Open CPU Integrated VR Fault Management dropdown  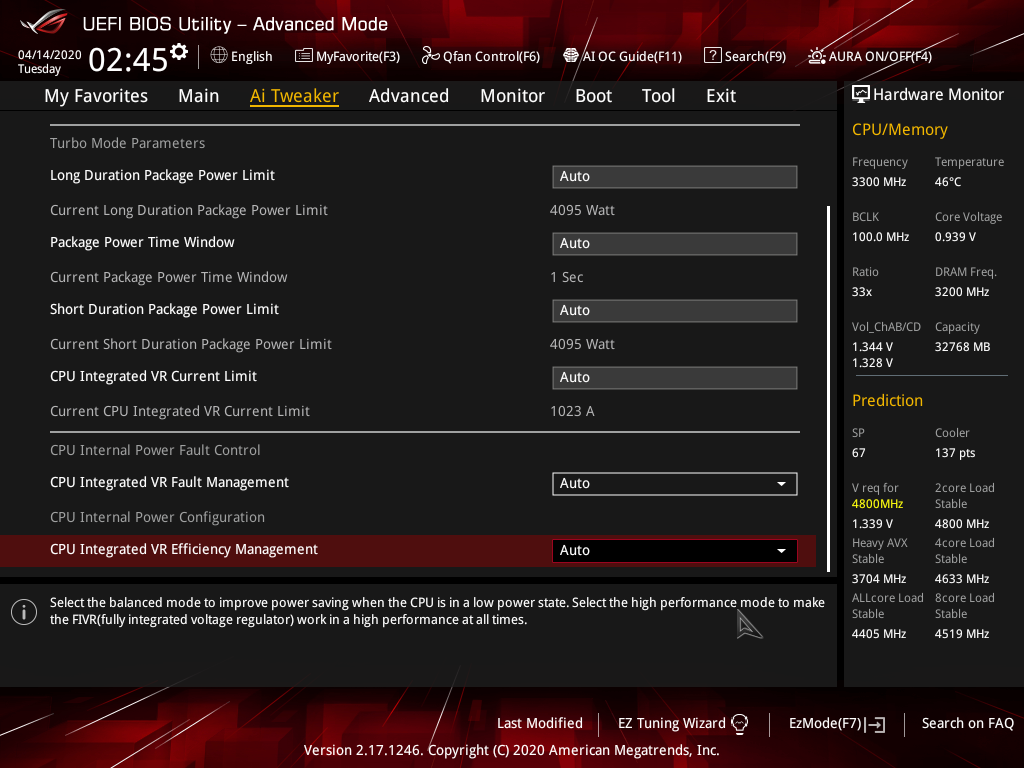click(675, 483)
